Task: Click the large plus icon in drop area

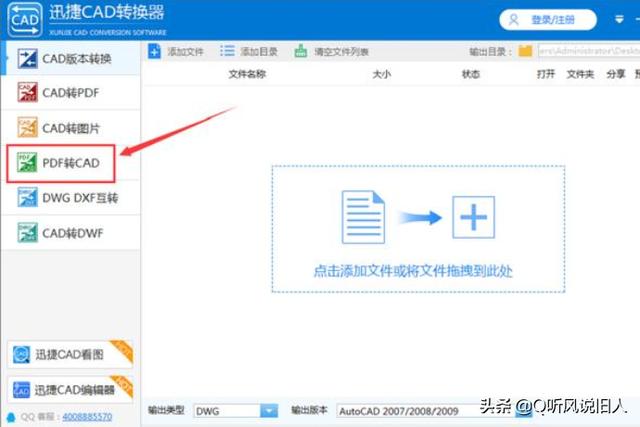Action: tap(473, 217)
